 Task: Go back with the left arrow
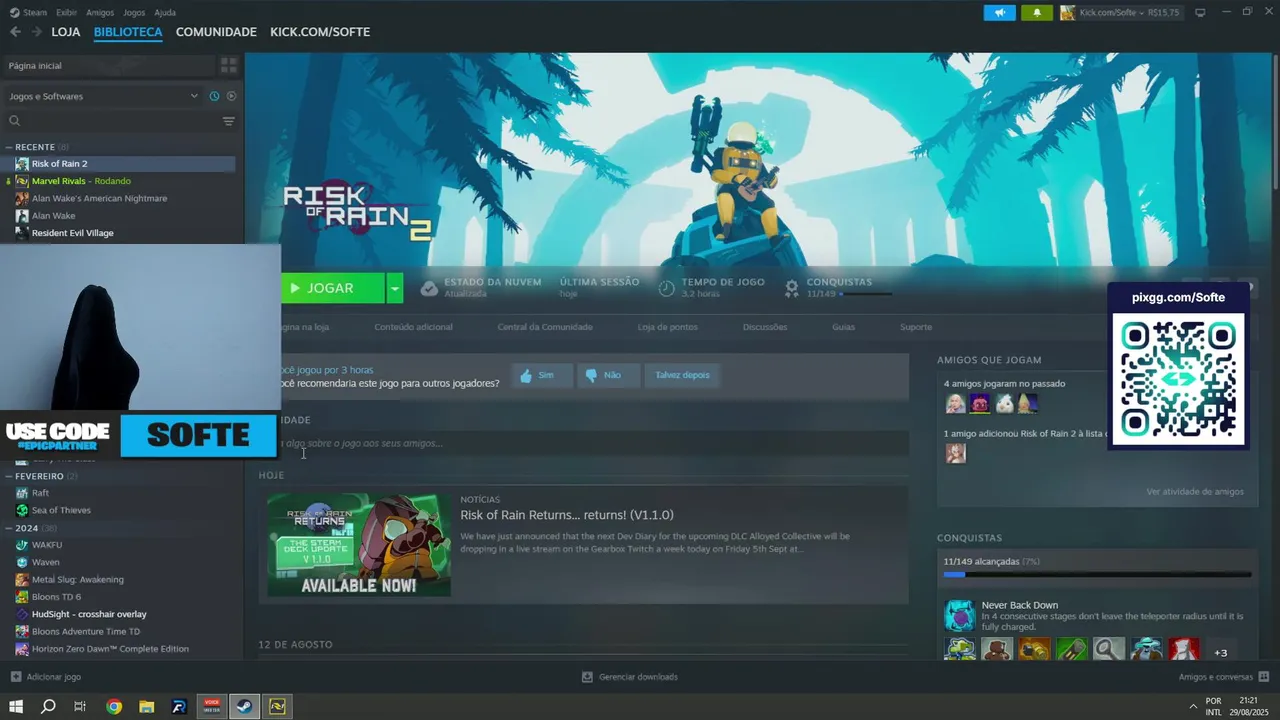pos(15,32)
